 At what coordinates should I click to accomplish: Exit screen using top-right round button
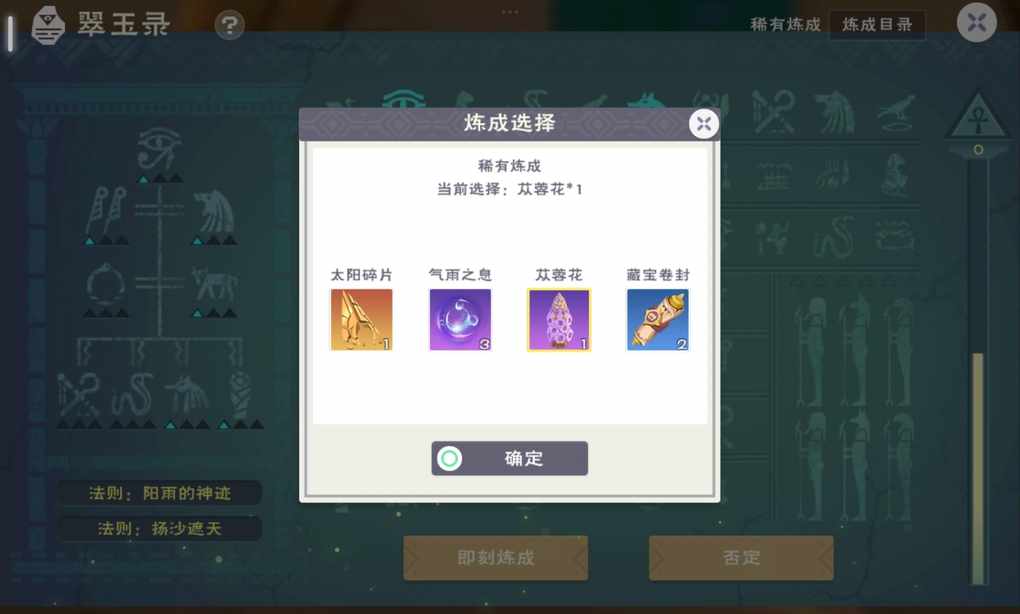[x=976, y=23]
